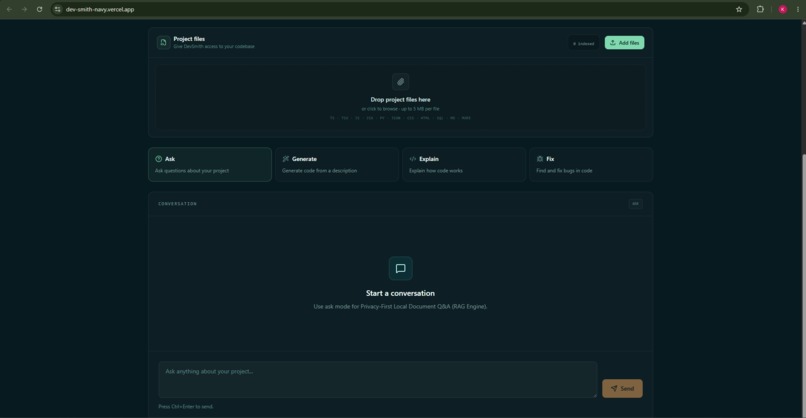Click the address bar URL dev-smith-navy.vercel.app
806x418 pixels.
pyautogui.click(x=100, y=9)
